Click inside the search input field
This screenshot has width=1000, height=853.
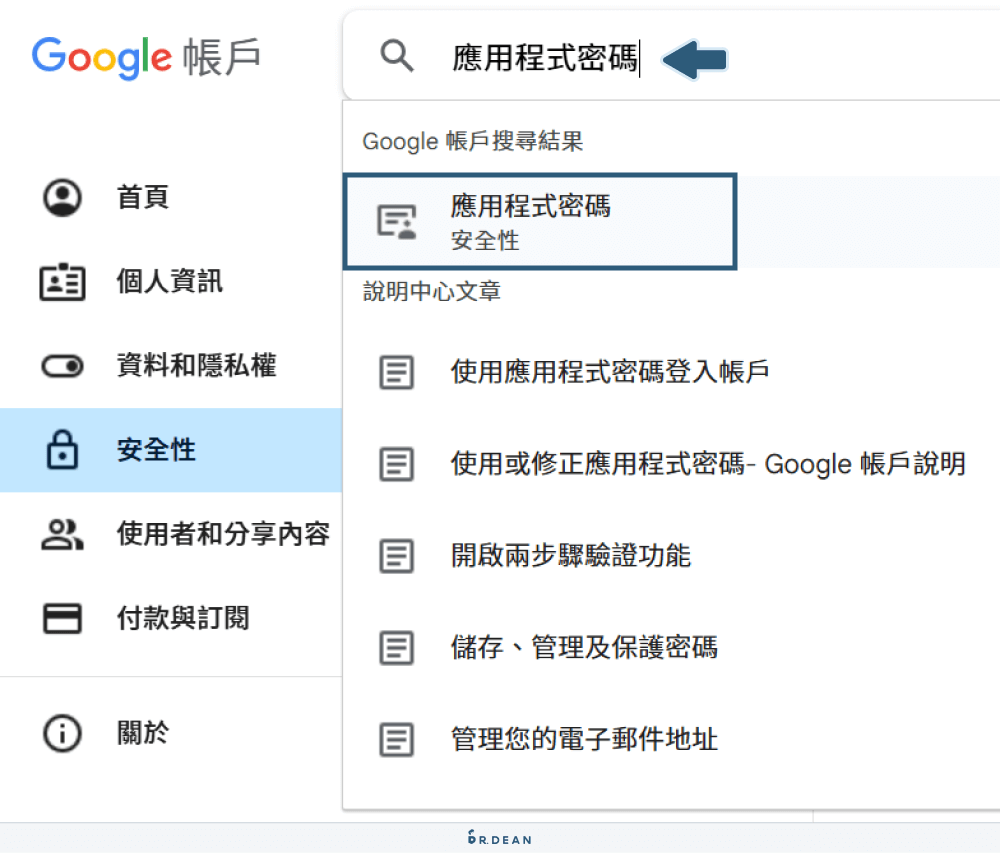pyautogui.click(x=545, y=58)
